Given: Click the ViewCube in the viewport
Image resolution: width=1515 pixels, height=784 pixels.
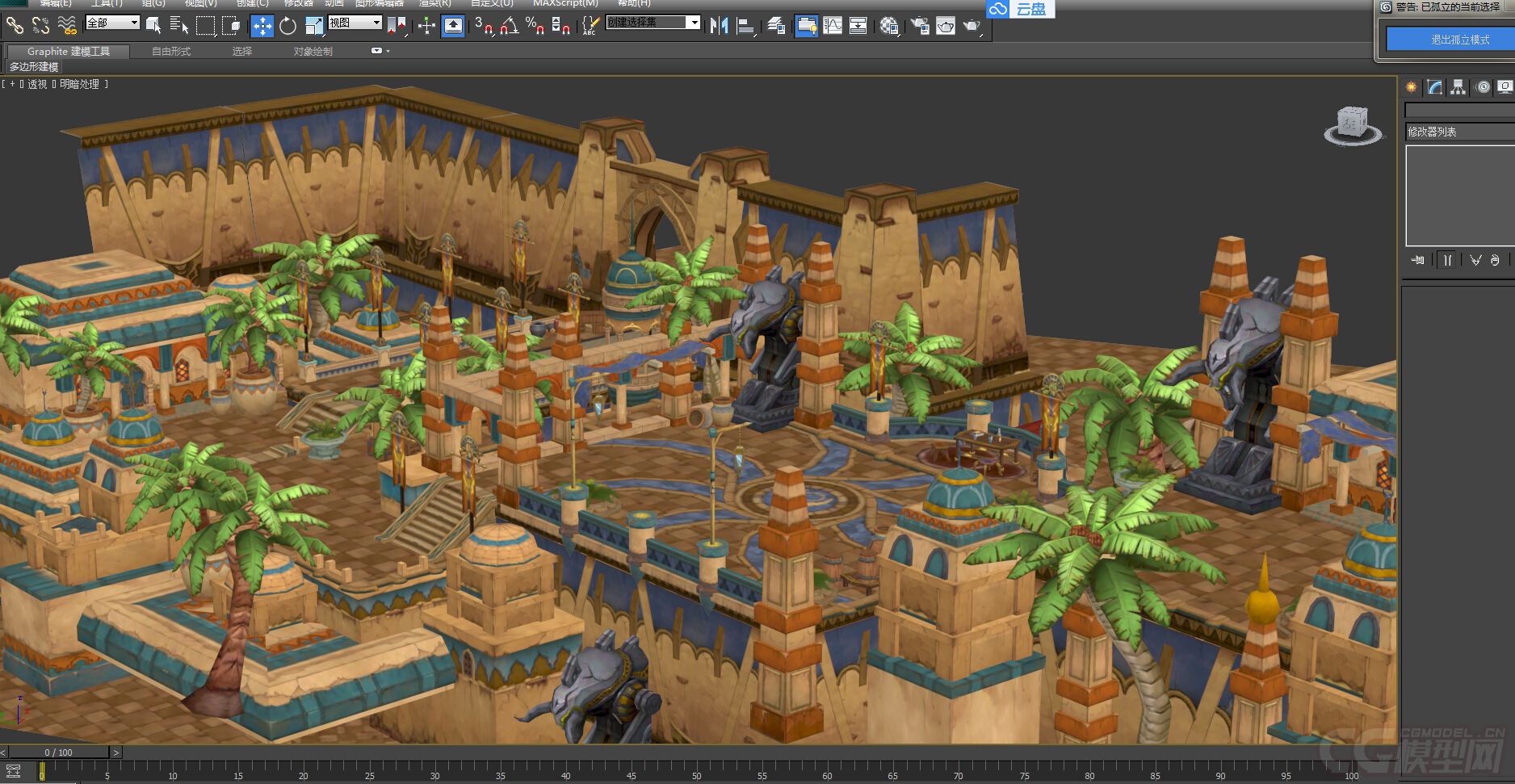Looking at the screenshot, I should pyautogui.click(x=1352, y=125).
